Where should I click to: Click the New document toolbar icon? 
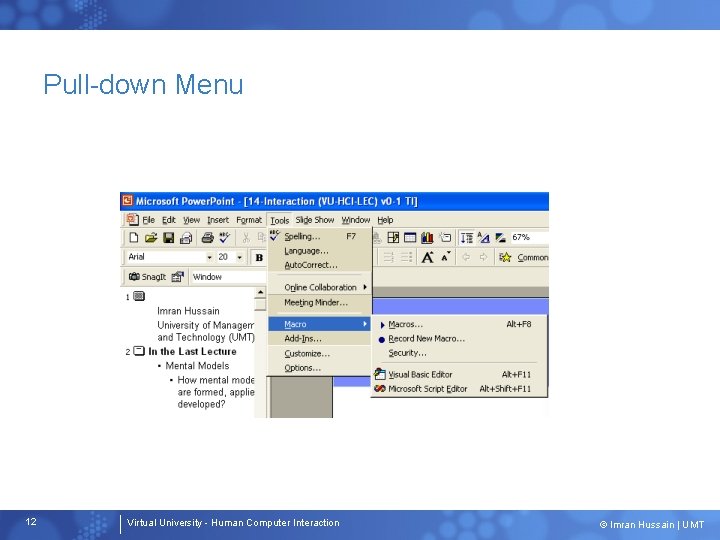pyautogui.click(x=134, y=237)
